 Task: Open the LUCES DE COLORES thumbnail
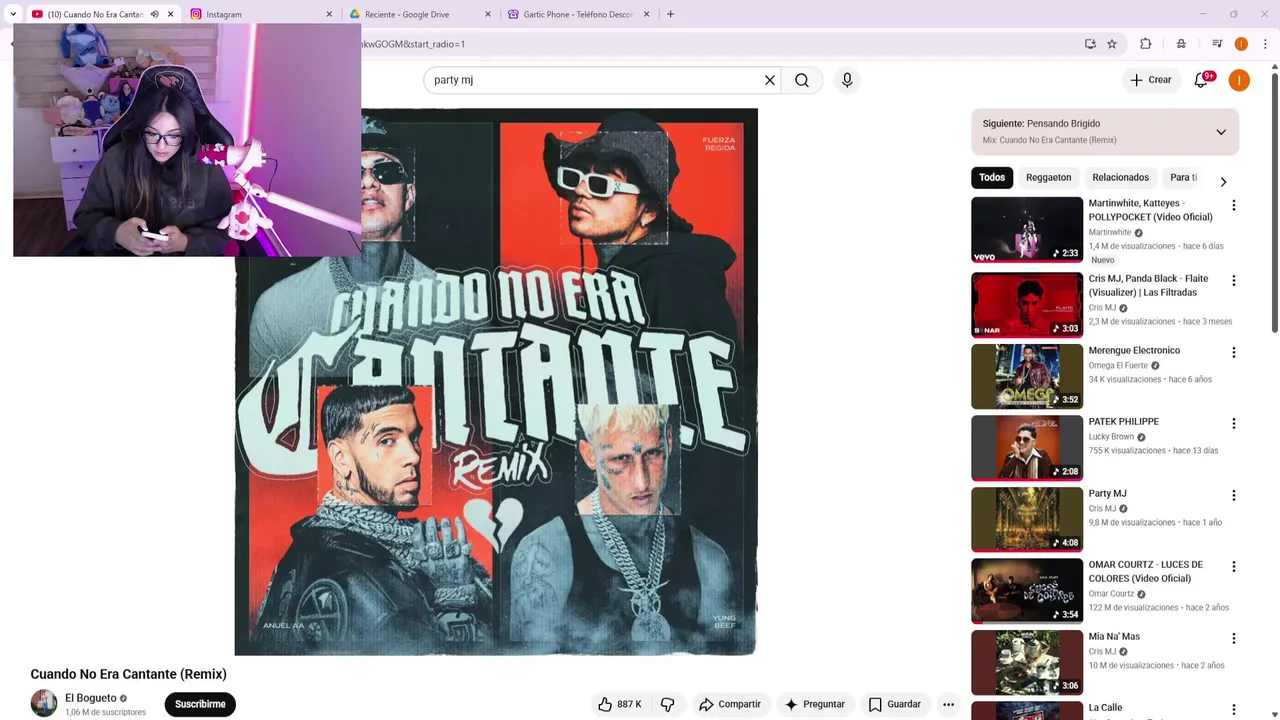click(x=1027, y=591)
